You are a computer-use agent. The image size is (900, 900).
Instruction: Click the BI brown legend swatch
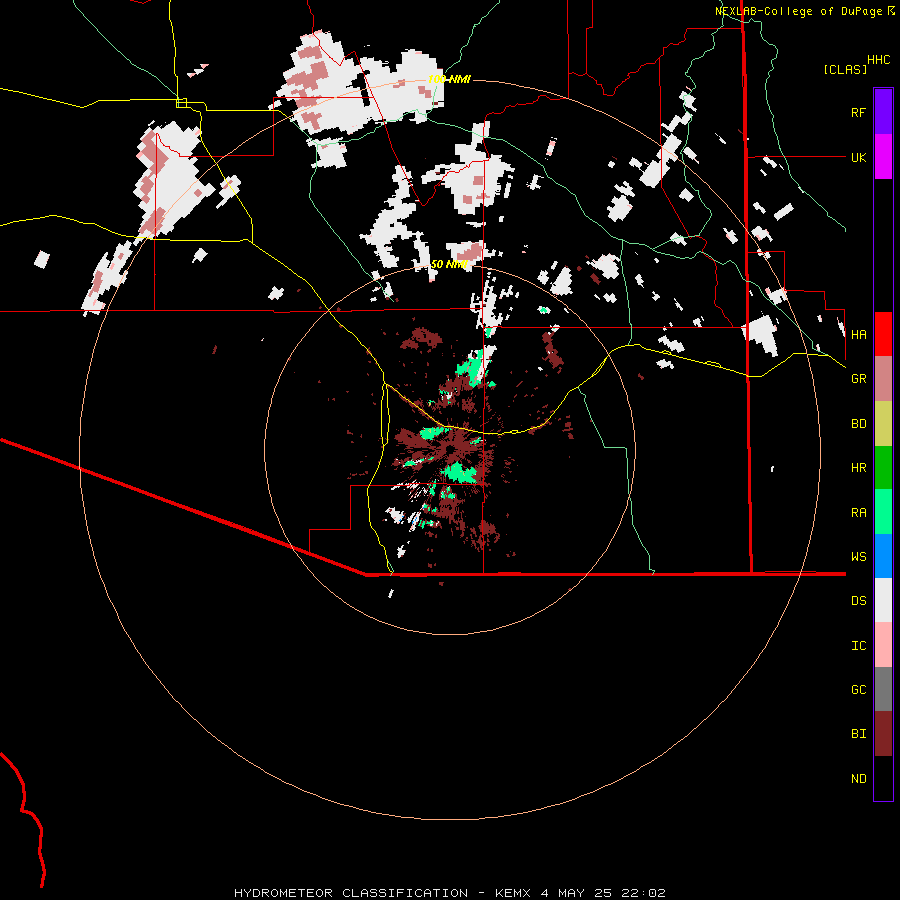point(883,734)
